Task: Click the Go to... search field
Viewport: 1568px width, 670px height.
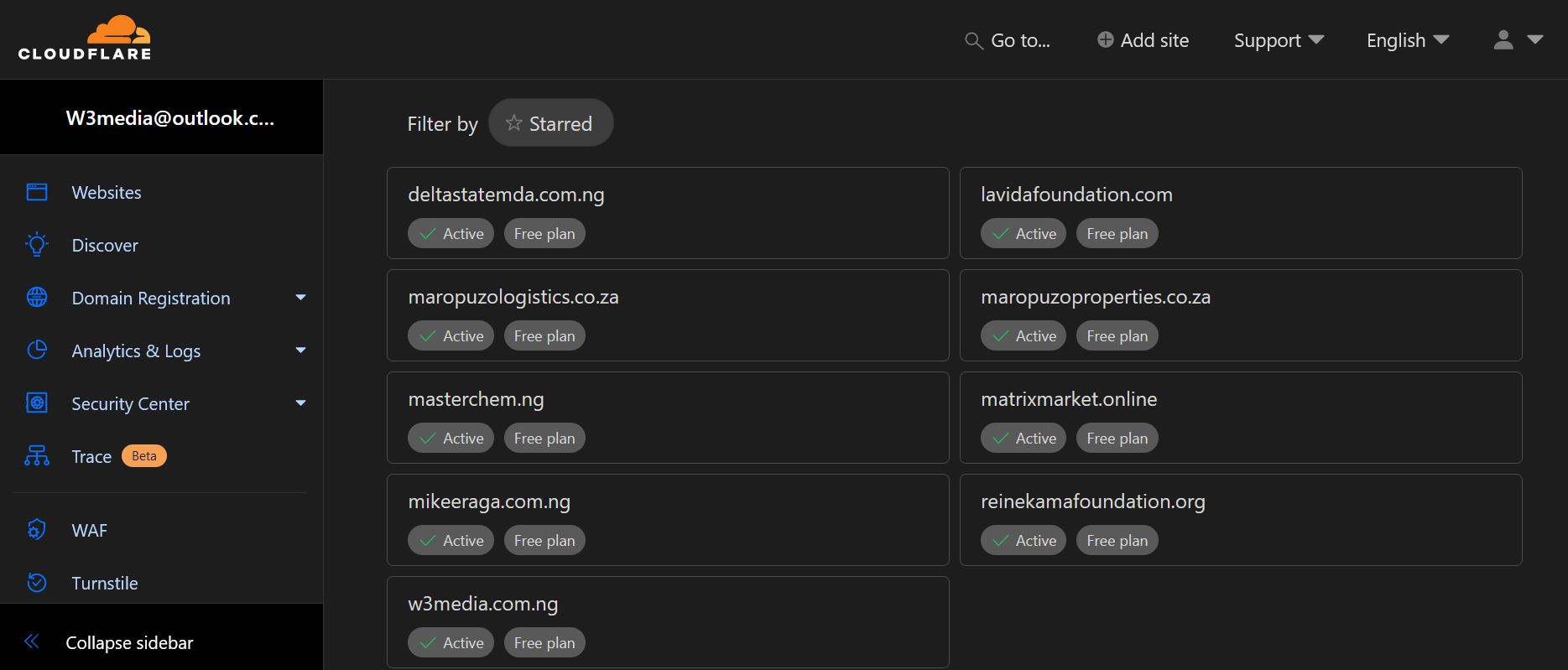Action: point(1008,40)
